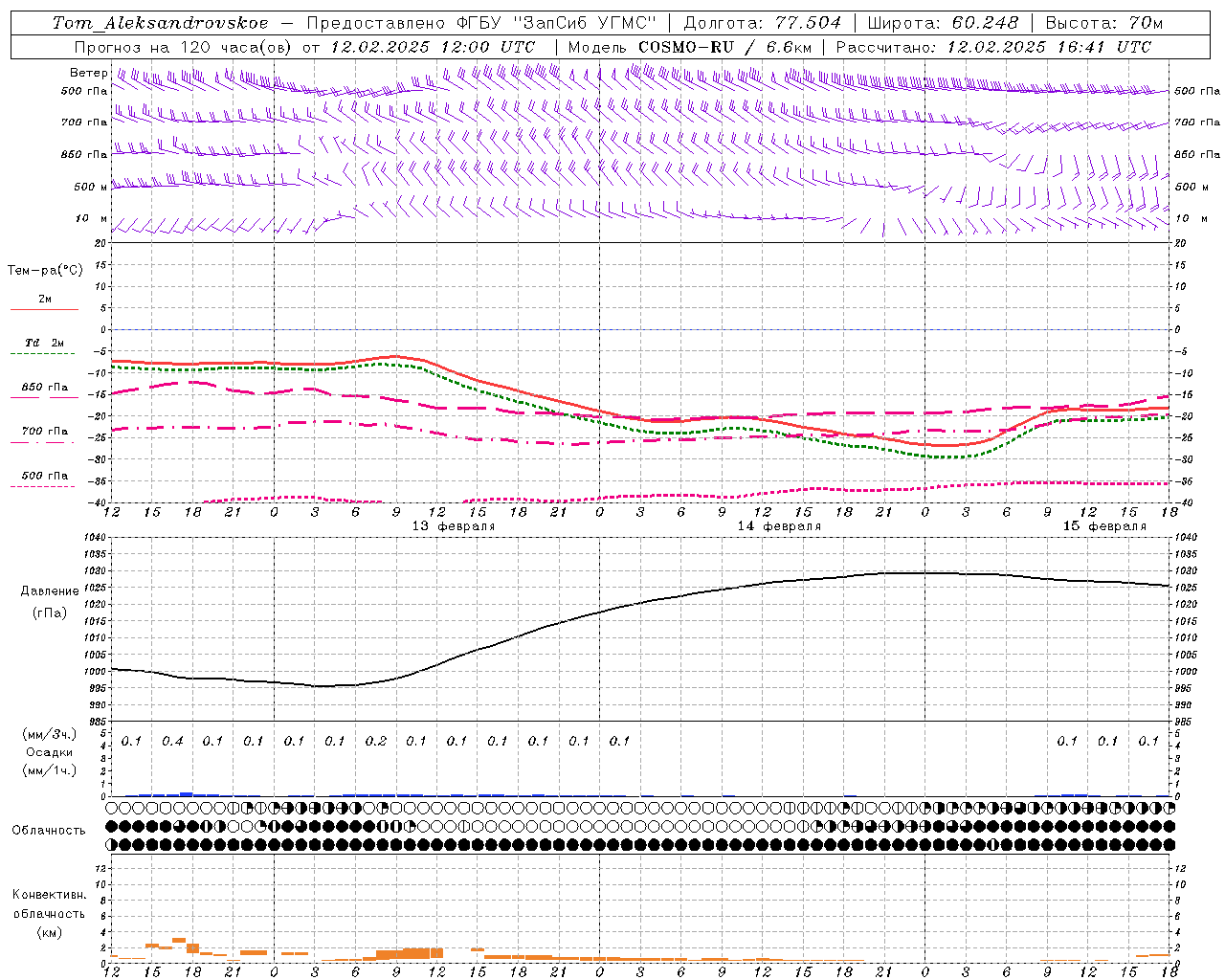Click the Td 2м legend entry
Viewport: 1225px width, 980px height.
click(x=44, y=343)
